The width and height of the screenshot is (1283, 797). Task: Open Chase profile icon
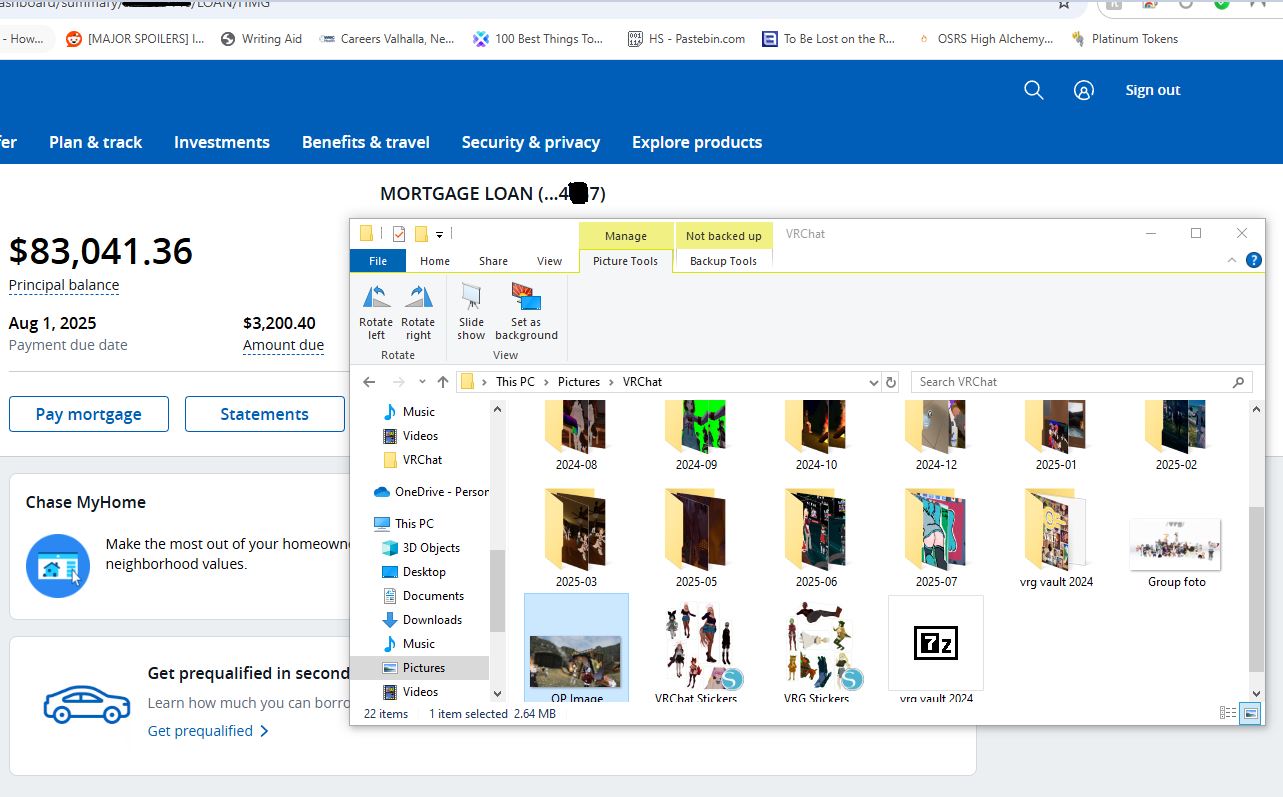coord(1083,90)
